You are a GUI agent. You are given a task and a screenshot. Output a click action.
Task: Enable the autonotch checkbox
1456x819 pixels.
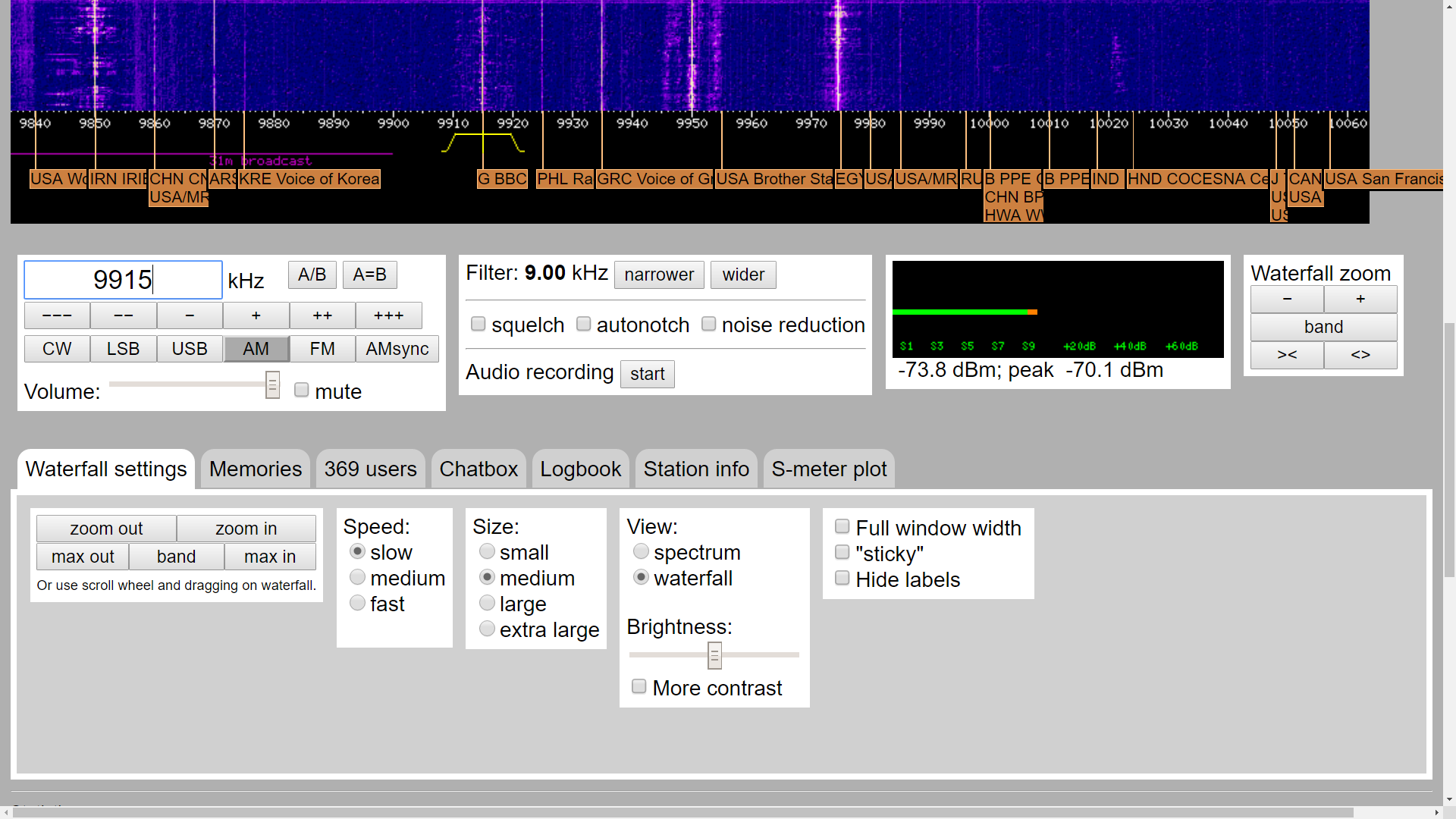(583, 325)
